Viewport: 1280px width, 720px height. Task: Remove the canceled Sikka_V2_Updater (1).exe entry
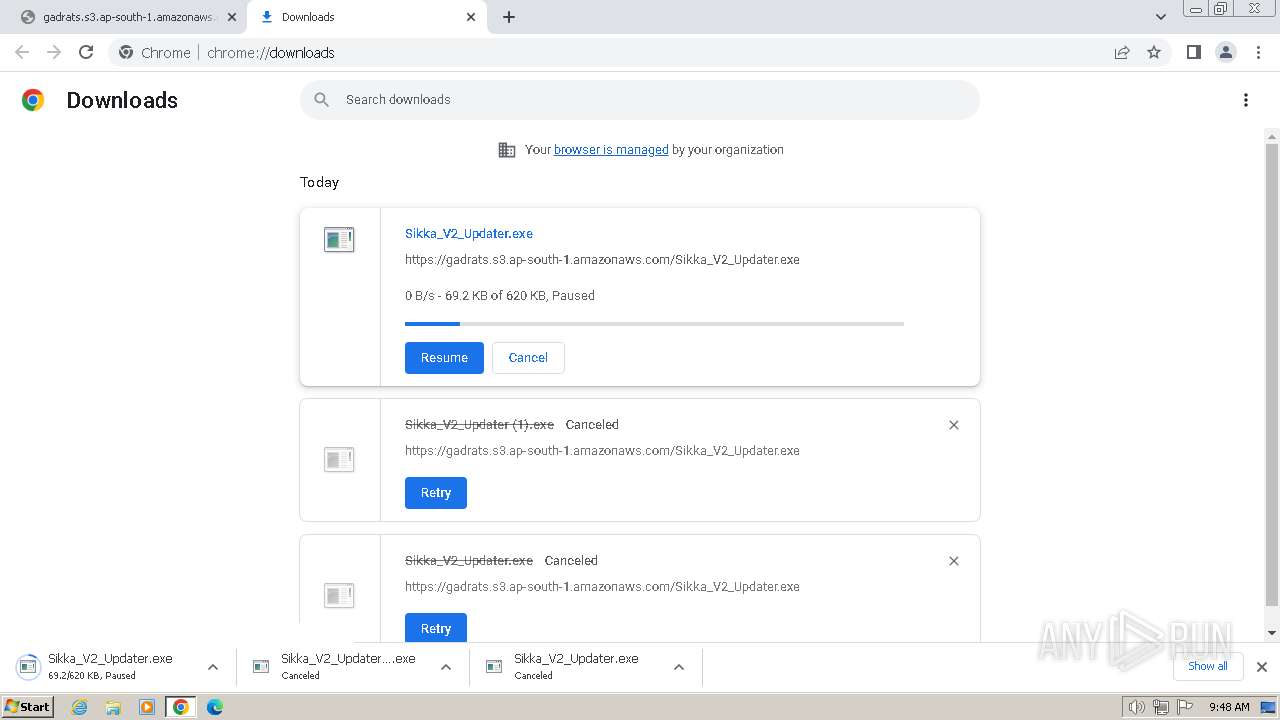click(954, 425)
